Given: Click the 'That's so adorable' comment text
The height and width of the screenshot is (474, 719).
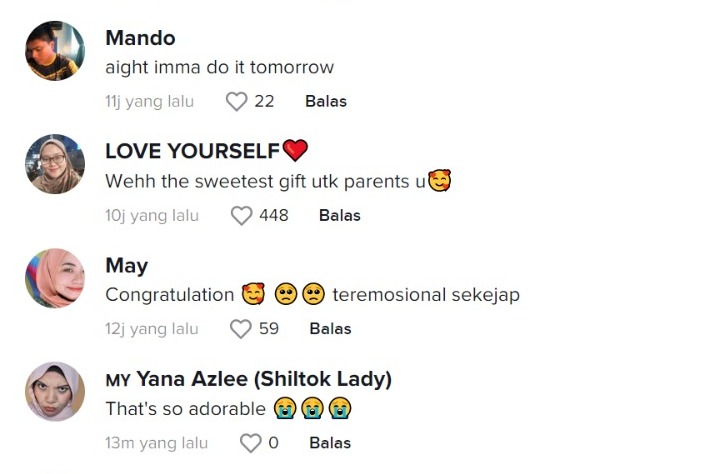Looking at the screenshot, I should pyautogui.click(x=185, y=409).
